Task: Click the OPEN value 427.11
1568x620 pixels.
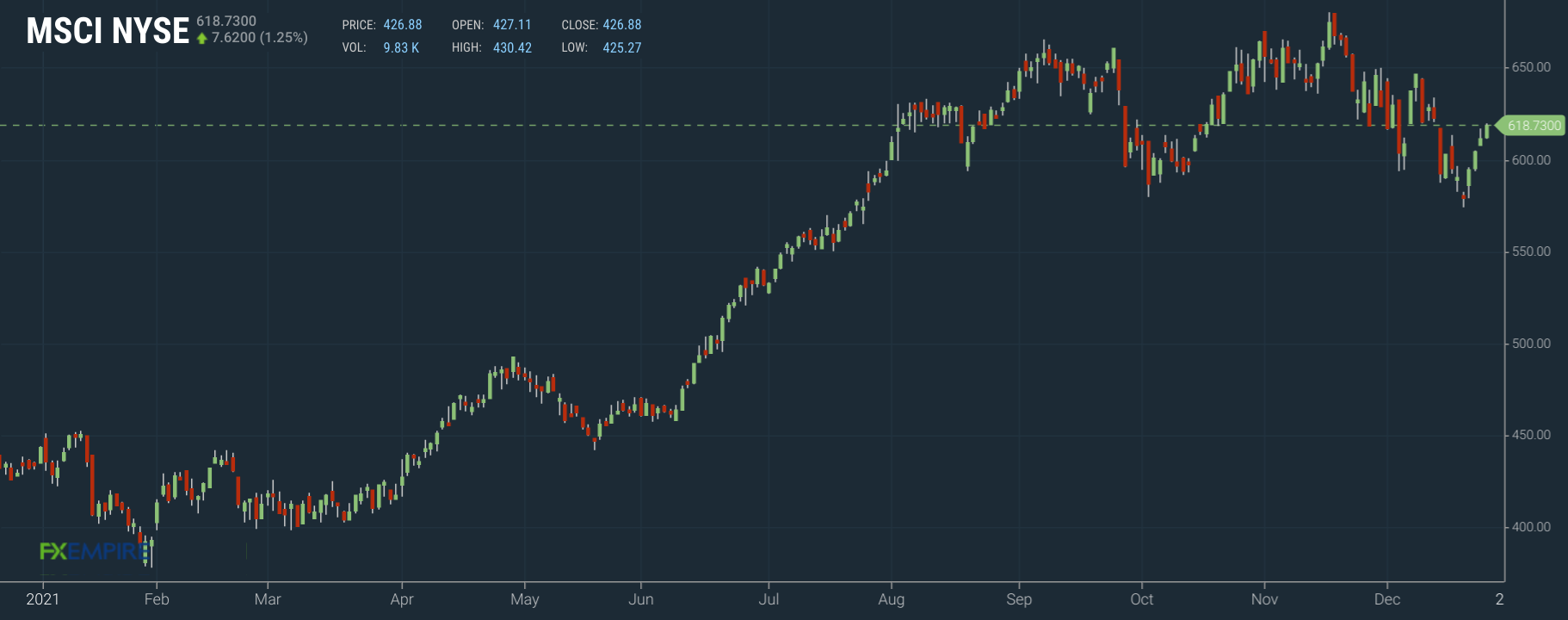Action: tap(512, 25)
